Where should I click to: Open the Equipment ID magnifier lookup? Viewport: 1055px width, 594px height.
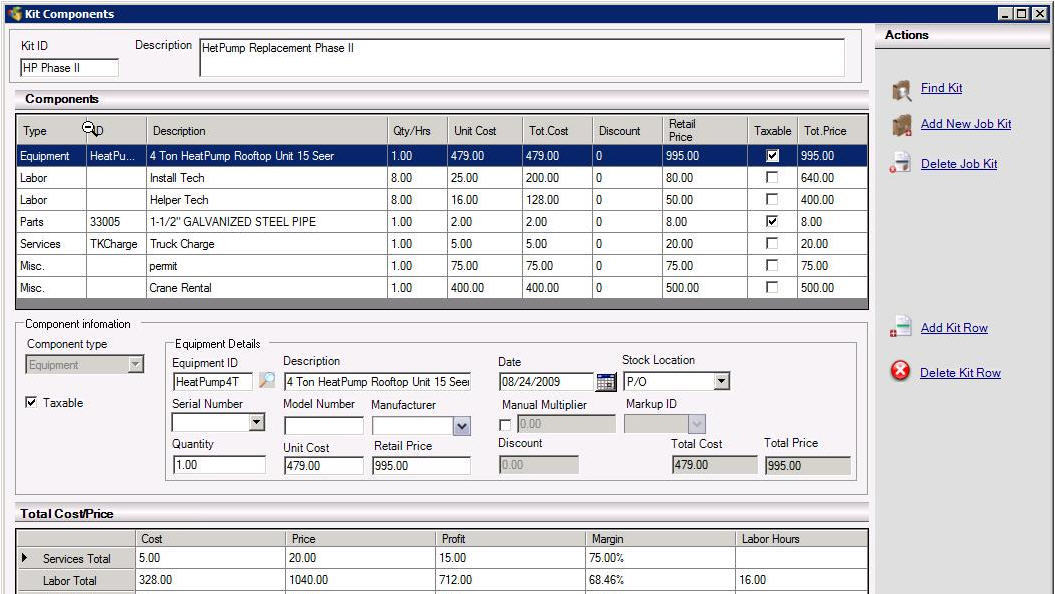tap(265, 380)
